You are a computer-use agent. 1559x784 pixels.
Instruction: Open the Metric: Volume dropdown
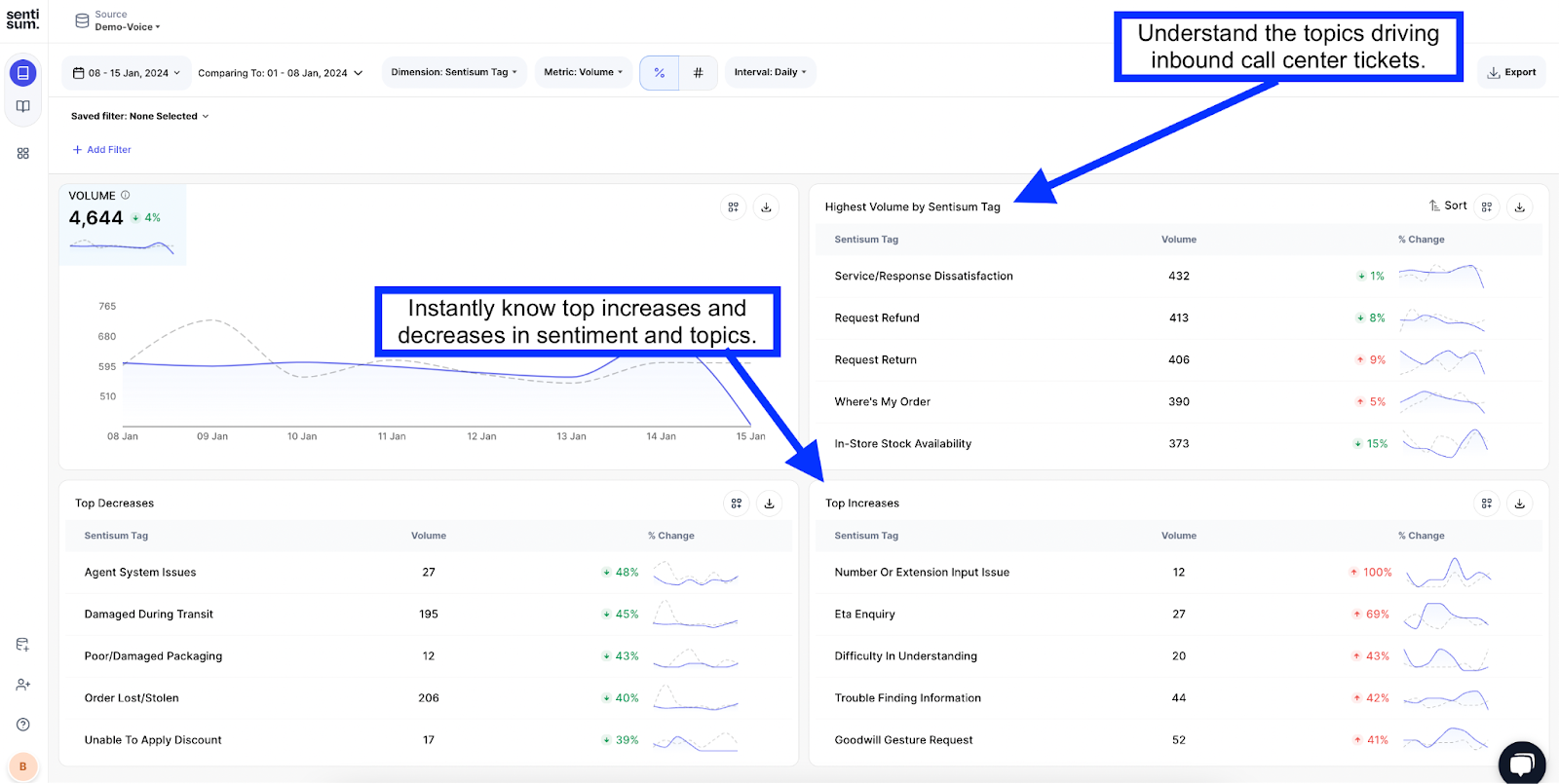tap(583, 72)
